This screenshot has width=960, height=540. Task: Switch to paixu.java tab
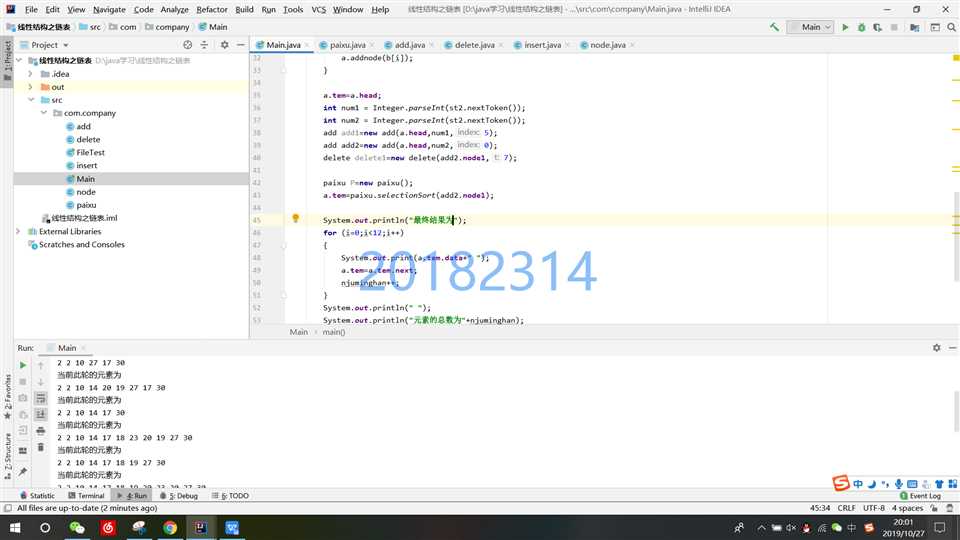(x=347, y=45)
